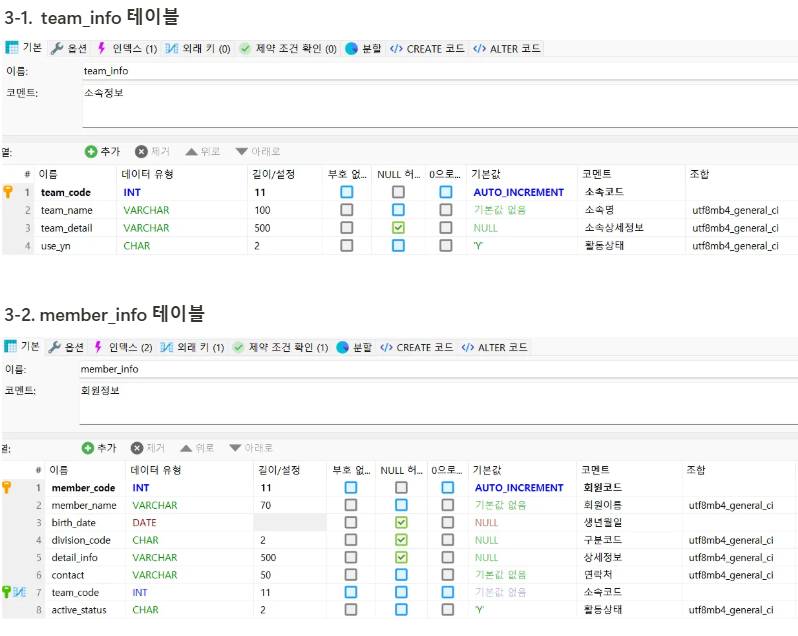Open 제약 조건 확인 (1) tab in member_info
Image resolution: width=798 pixels, height=636 pixels.
[280, 347]
